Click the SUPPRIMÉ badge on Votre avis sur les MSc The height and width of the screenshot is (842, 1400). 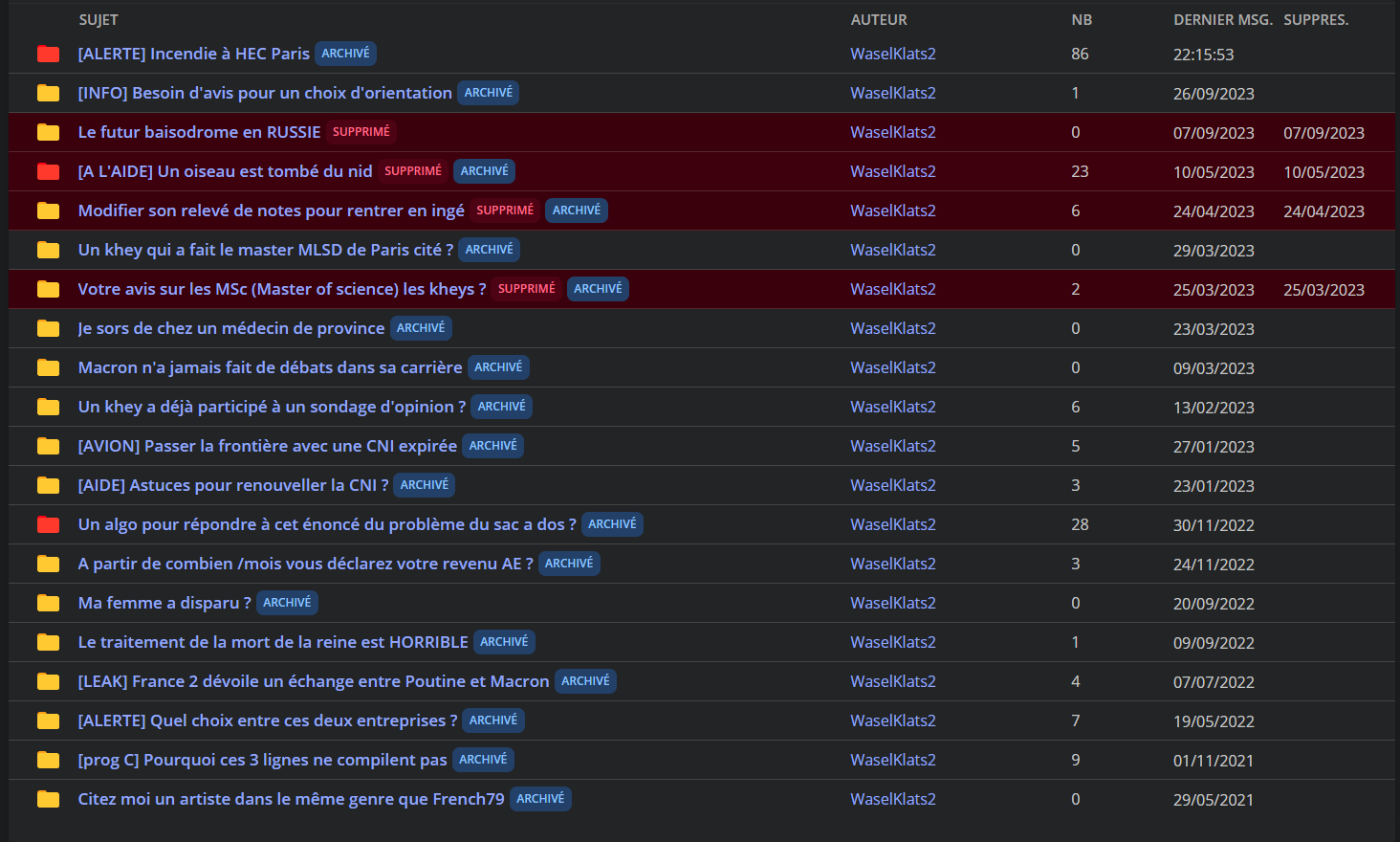click(x=527, y=289)
